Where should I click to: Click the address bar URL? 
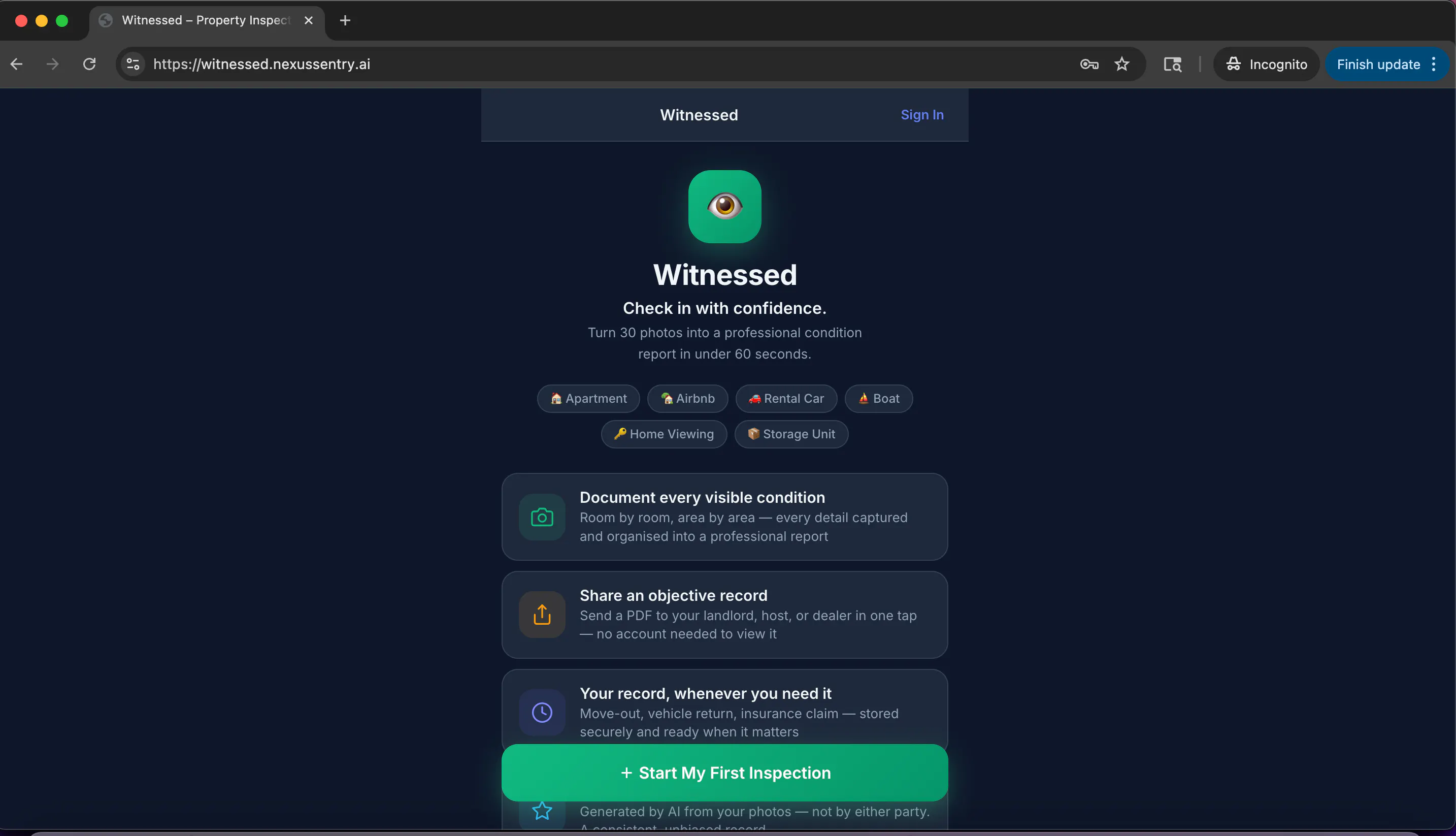[261, 63]
